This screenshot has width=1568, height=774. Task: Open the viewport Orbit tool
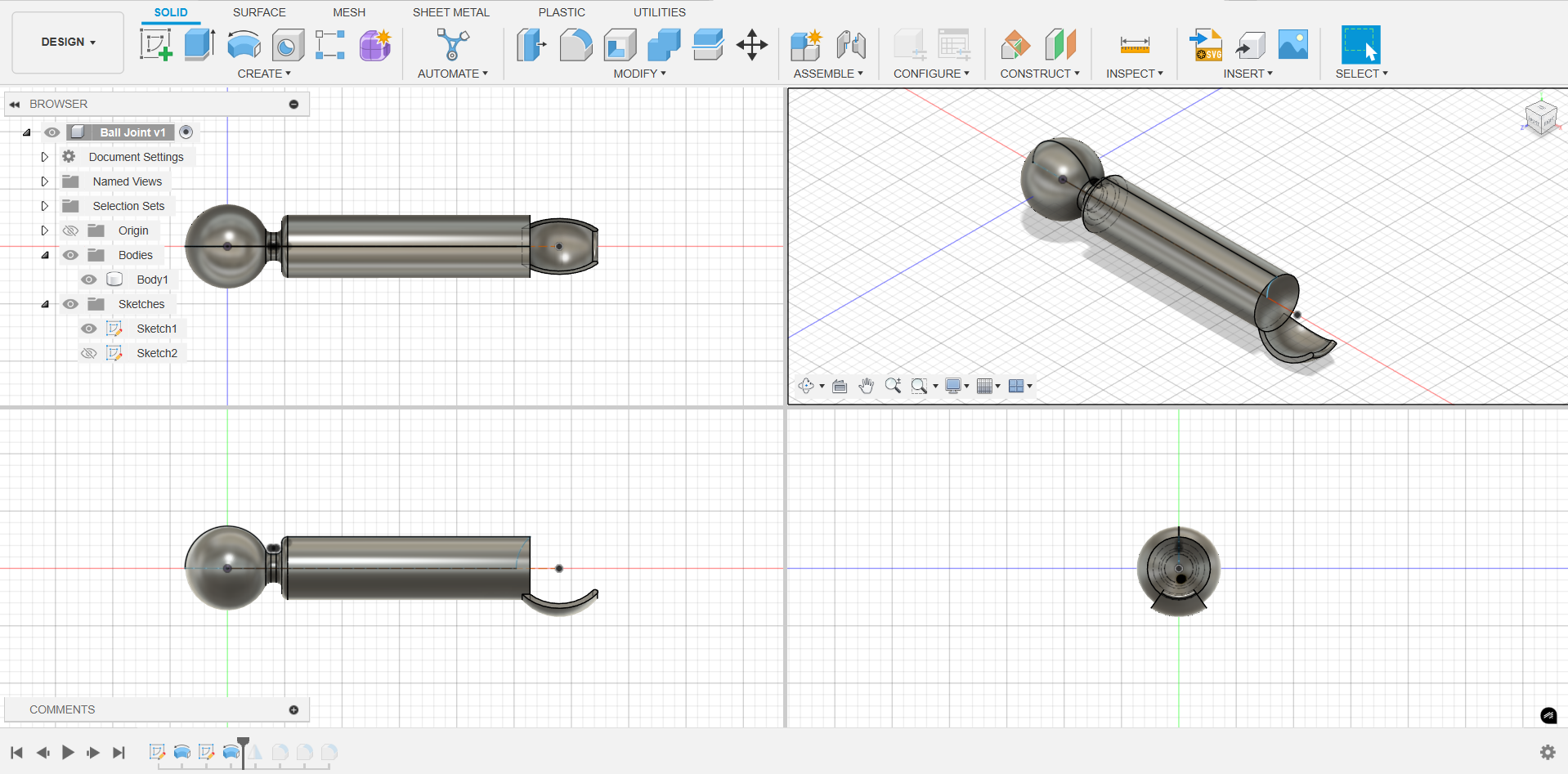pos(807,386)
